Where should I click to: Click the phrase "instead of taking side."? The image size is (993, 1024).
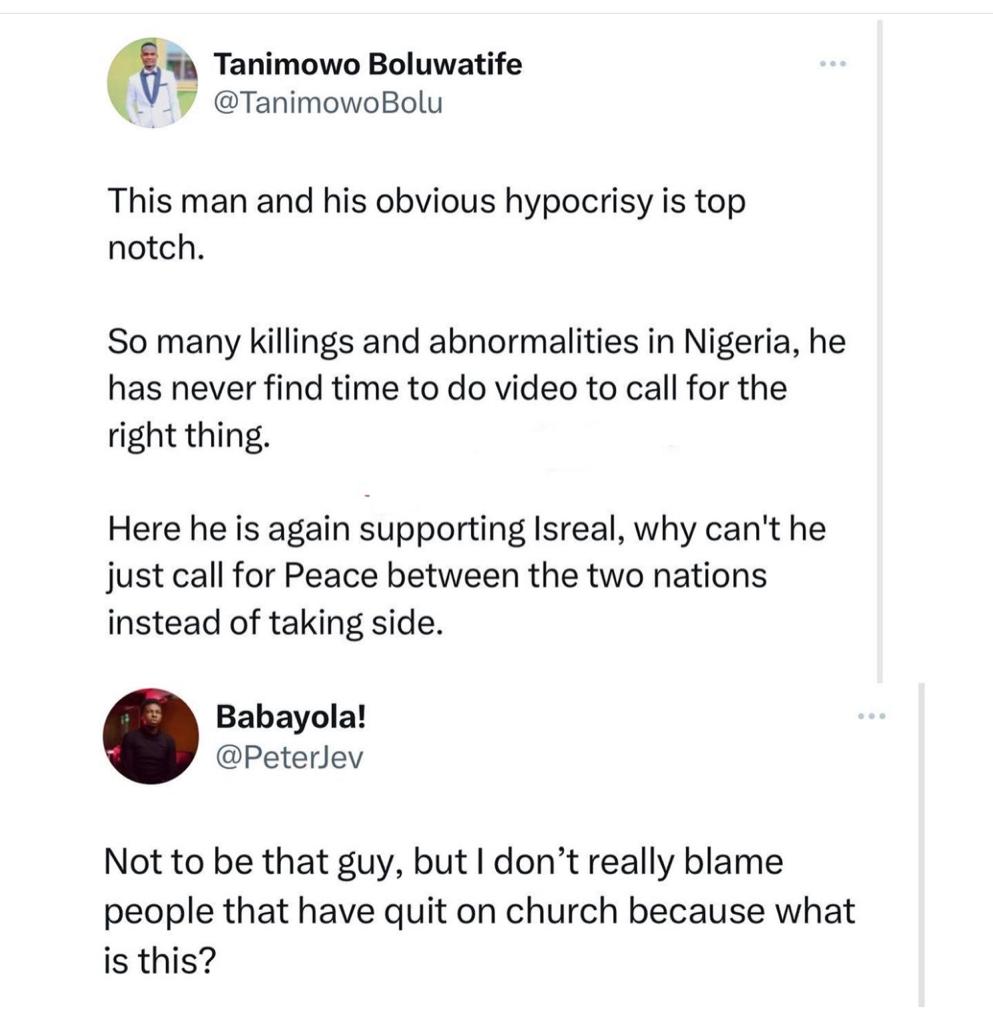pos(273,622)
